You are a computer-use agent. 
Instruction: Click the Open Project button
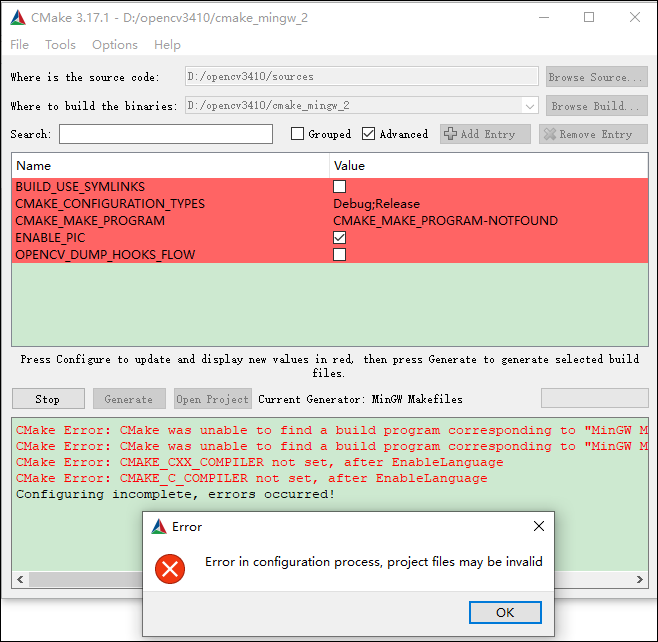pyautogui.click(x=213, y=399)
